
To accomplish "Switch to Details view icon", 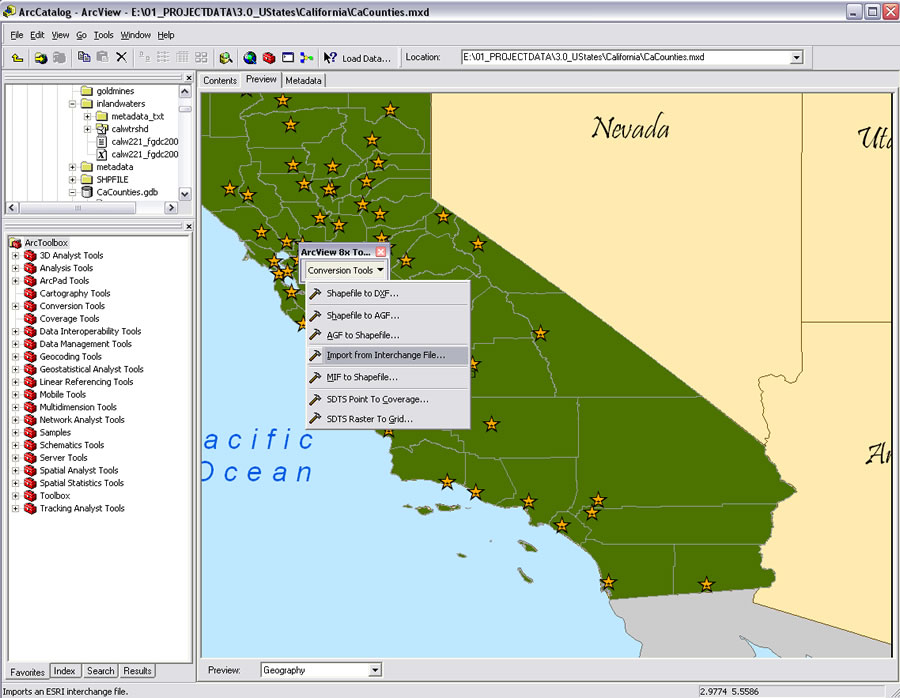I will point(183,57).
